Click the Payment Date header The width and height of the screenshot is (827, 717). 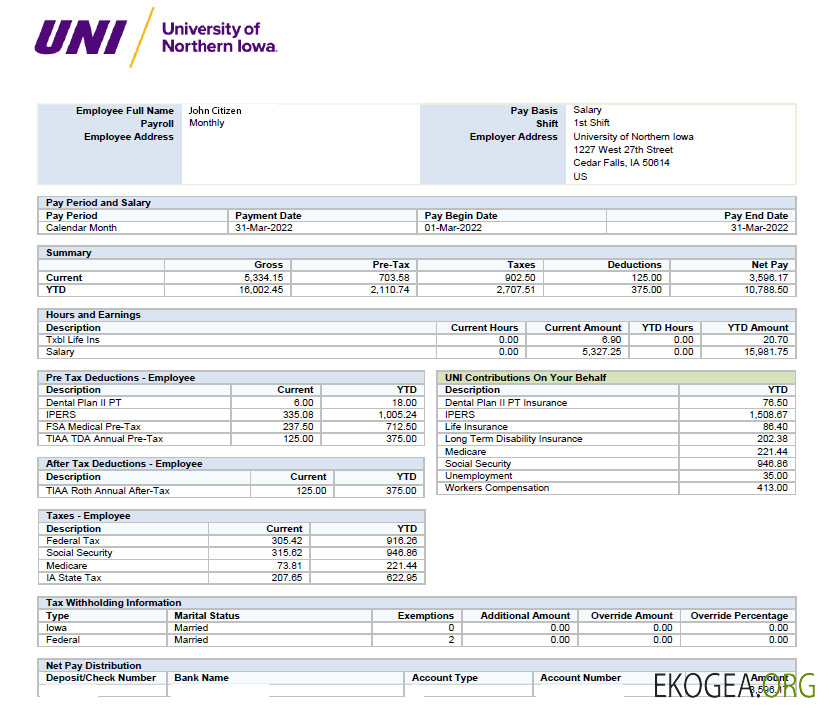268,216
